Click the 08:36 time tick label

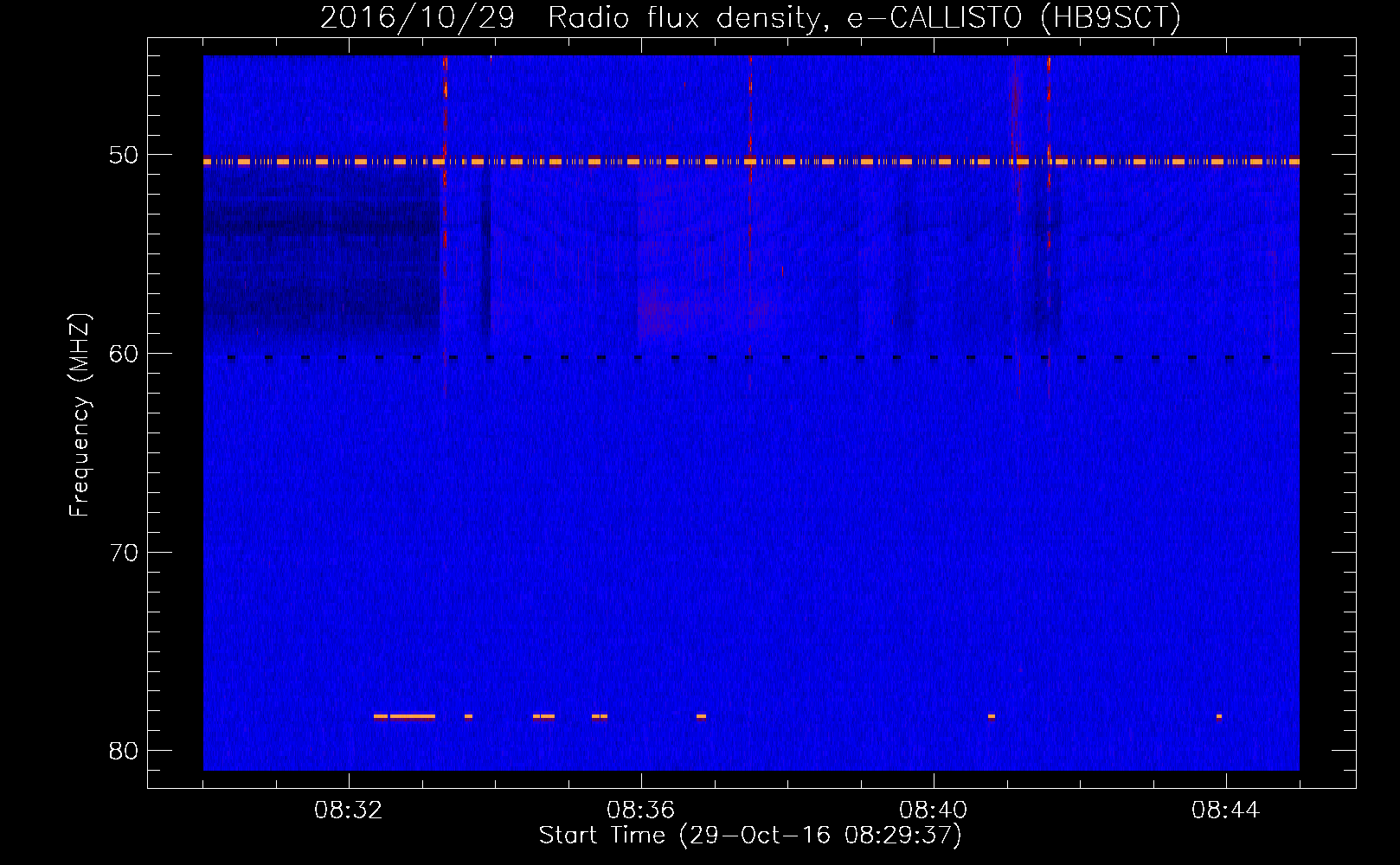click(x=641, y=811)
